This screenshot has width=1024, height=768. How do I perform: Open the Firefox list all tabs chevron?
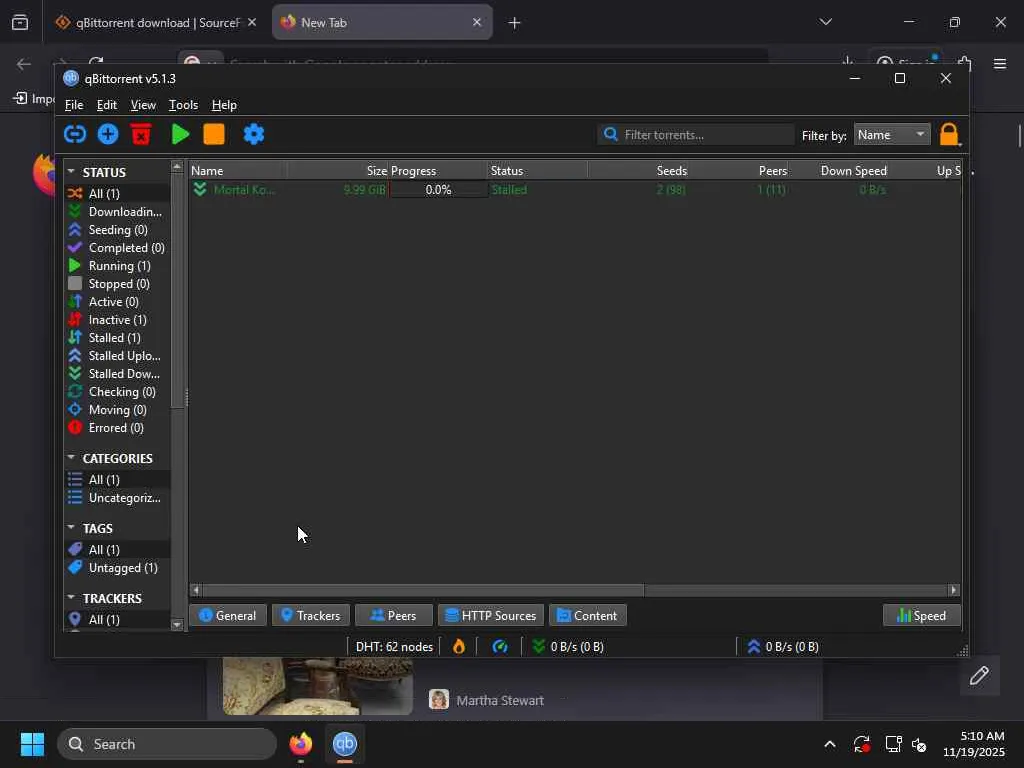tap(825, 22)
